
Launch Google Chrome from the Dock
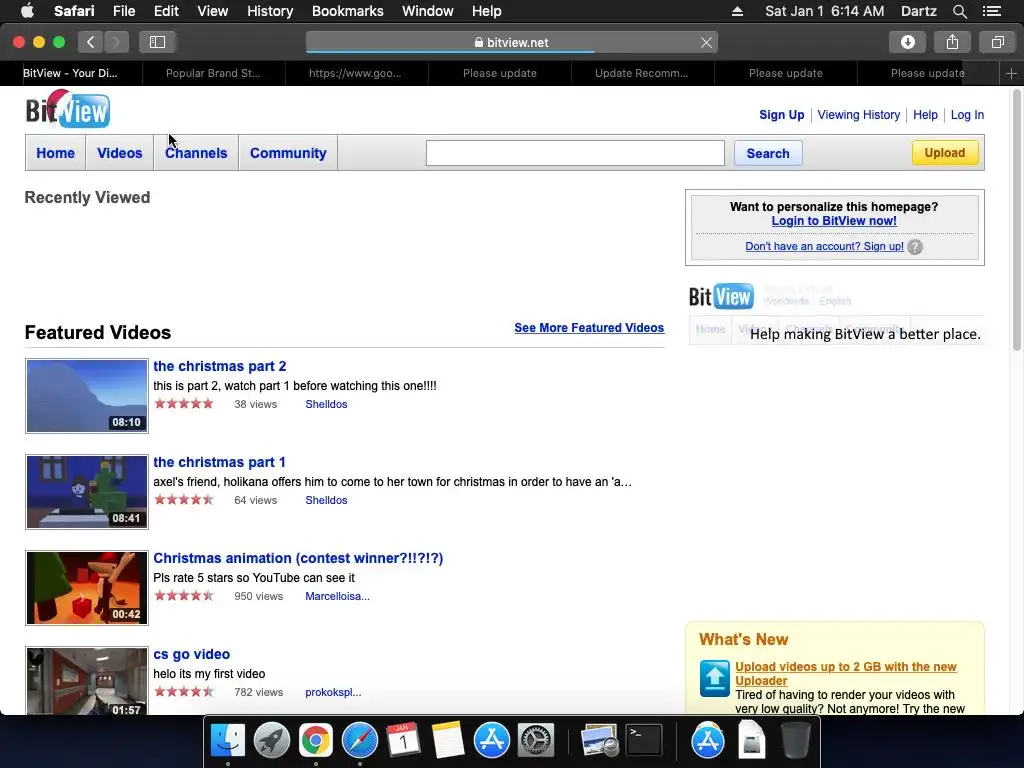click(315, 741)
